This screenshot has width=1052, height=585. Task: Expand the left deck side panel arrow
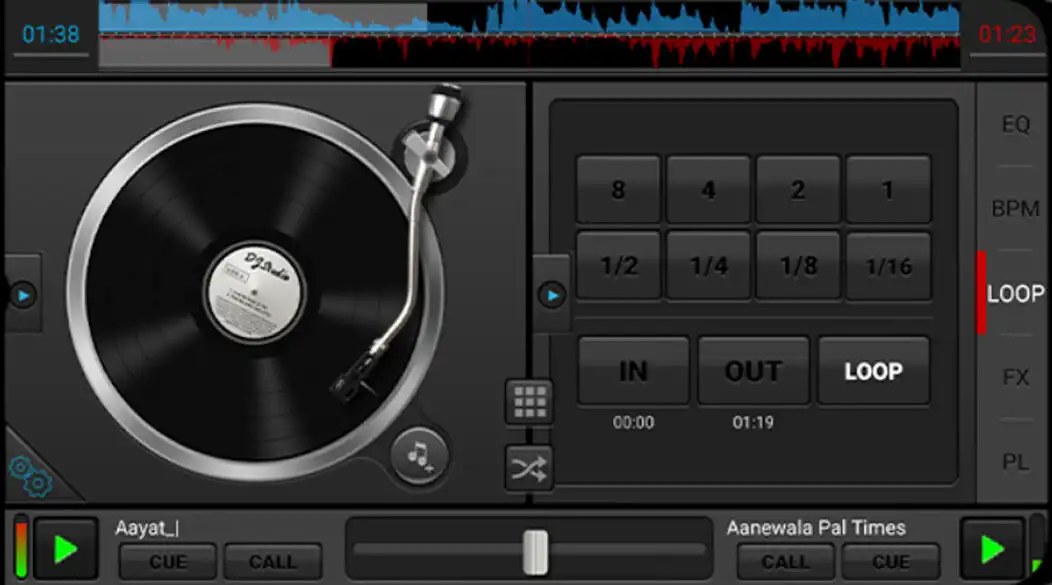point(23,295)
